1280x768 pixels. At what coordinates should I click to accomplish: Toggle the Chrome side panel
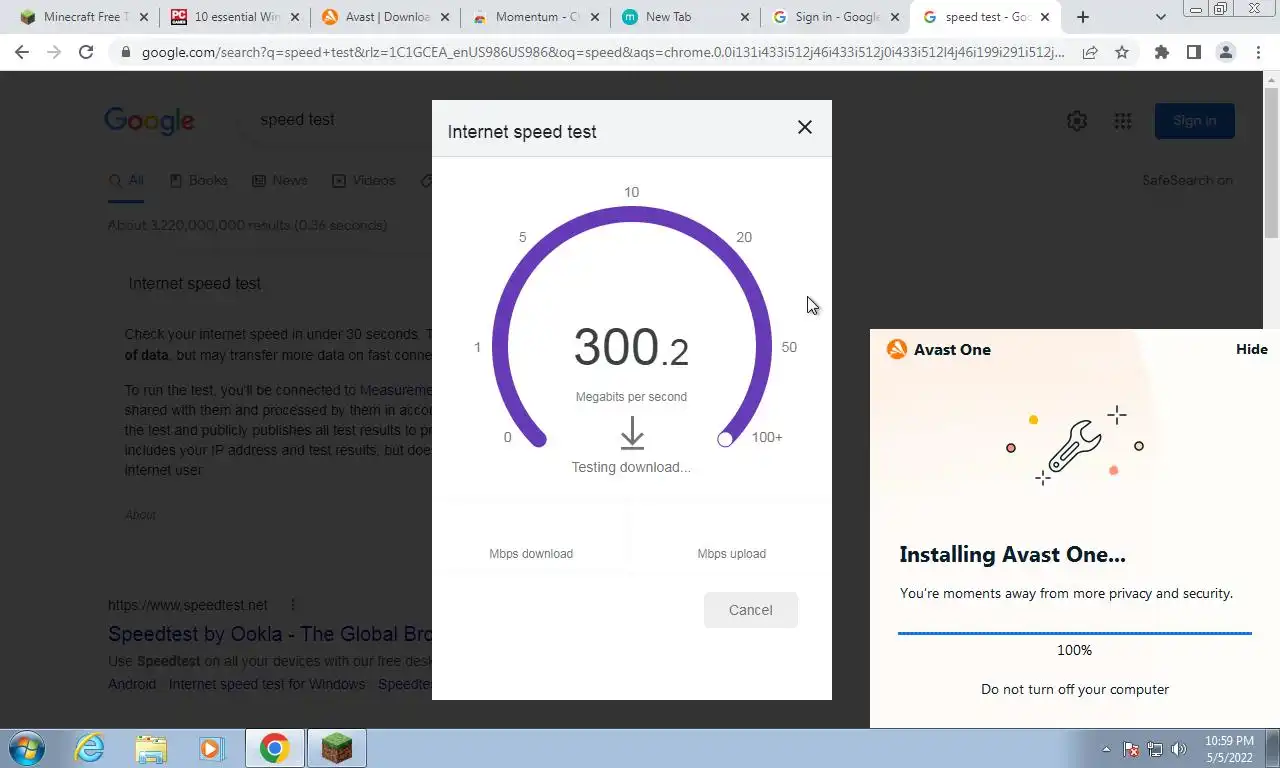tap(1193, 52)
